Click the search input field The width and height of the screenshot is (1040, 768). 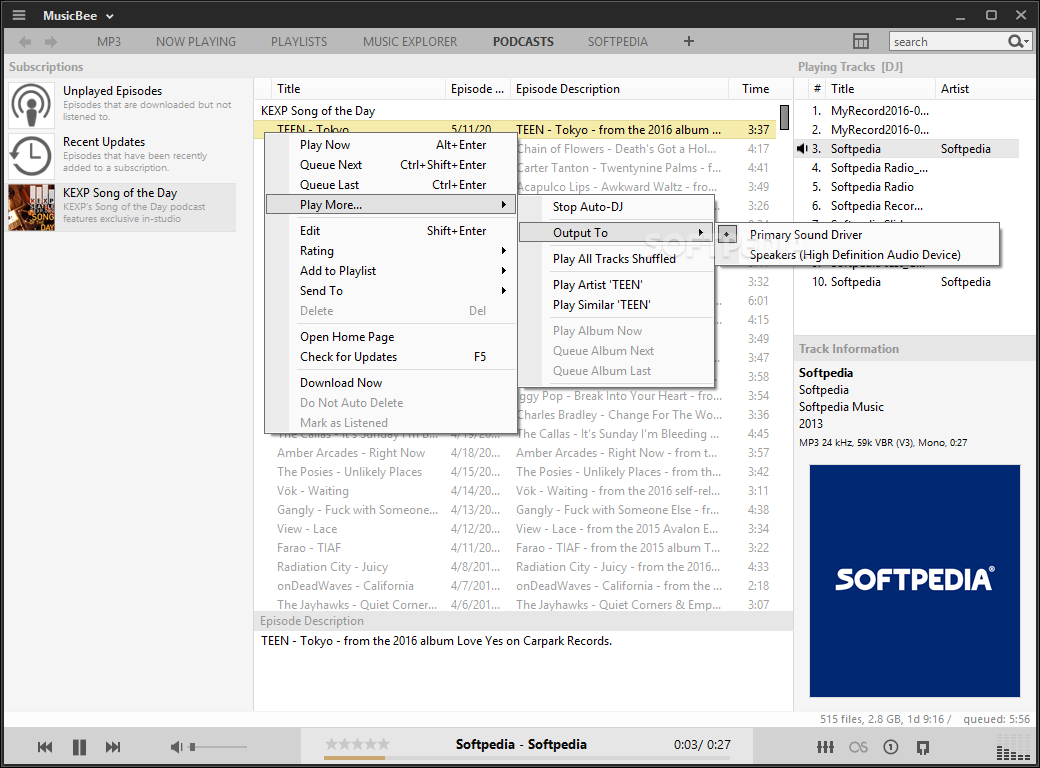[947, 42]
